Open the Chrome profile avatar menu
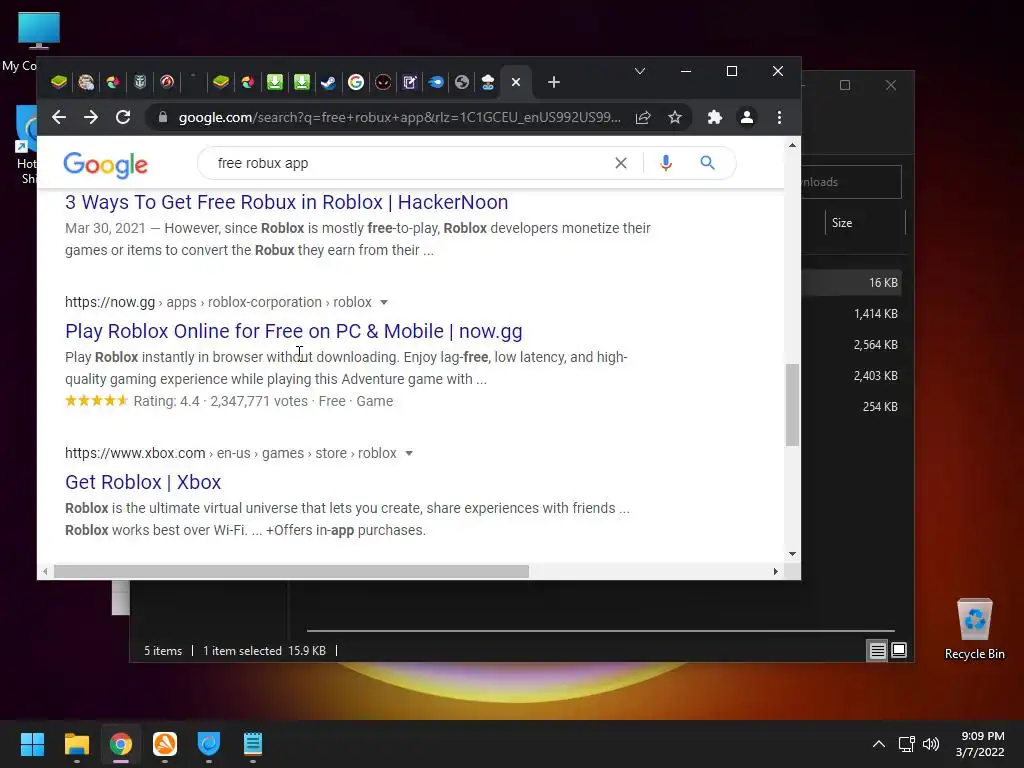Screen dimensions: 1024x768 click(x=746, y=118)
